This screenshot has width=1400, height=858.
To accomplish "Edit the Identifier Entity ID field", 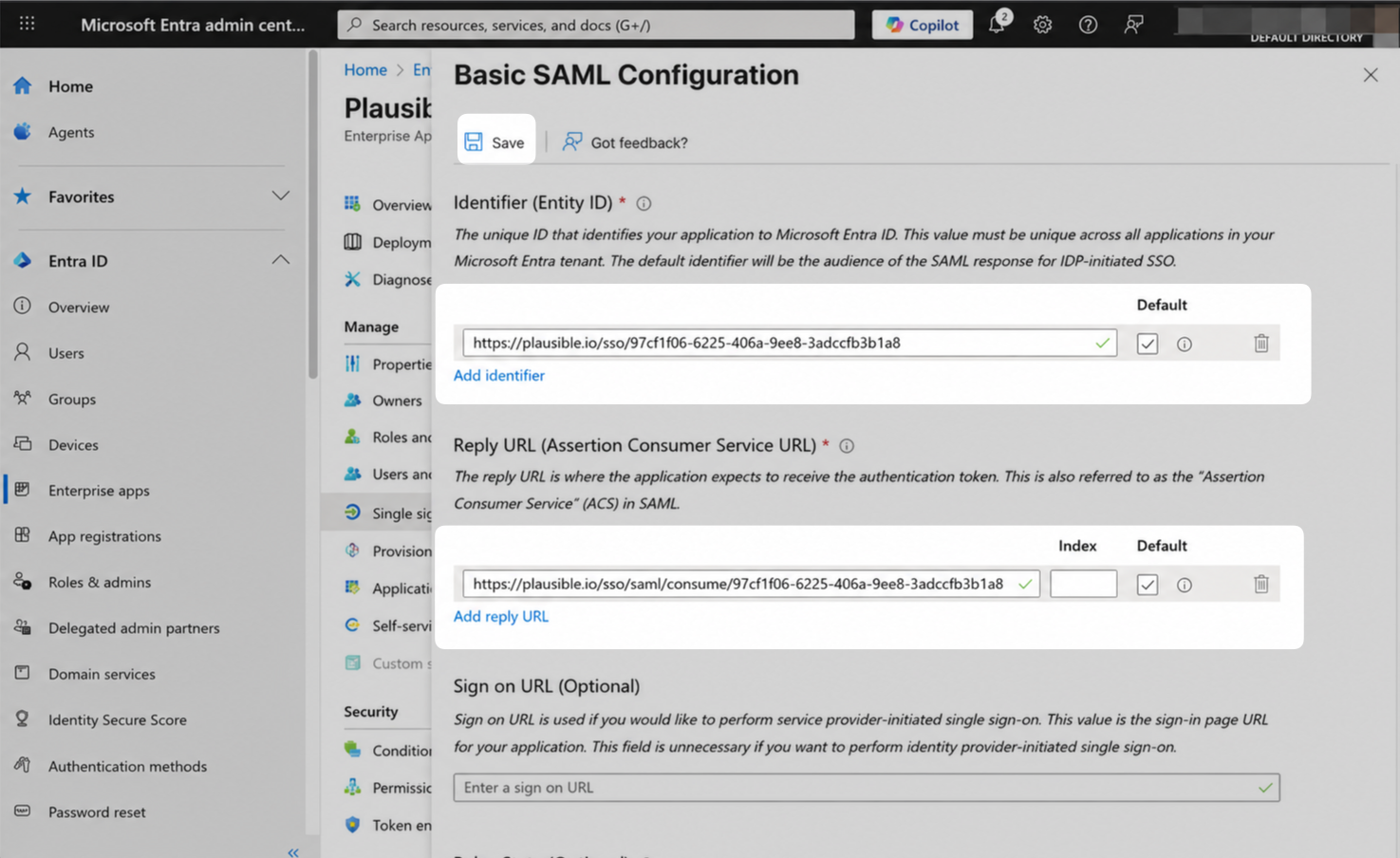I will click(x=790, y=343).
